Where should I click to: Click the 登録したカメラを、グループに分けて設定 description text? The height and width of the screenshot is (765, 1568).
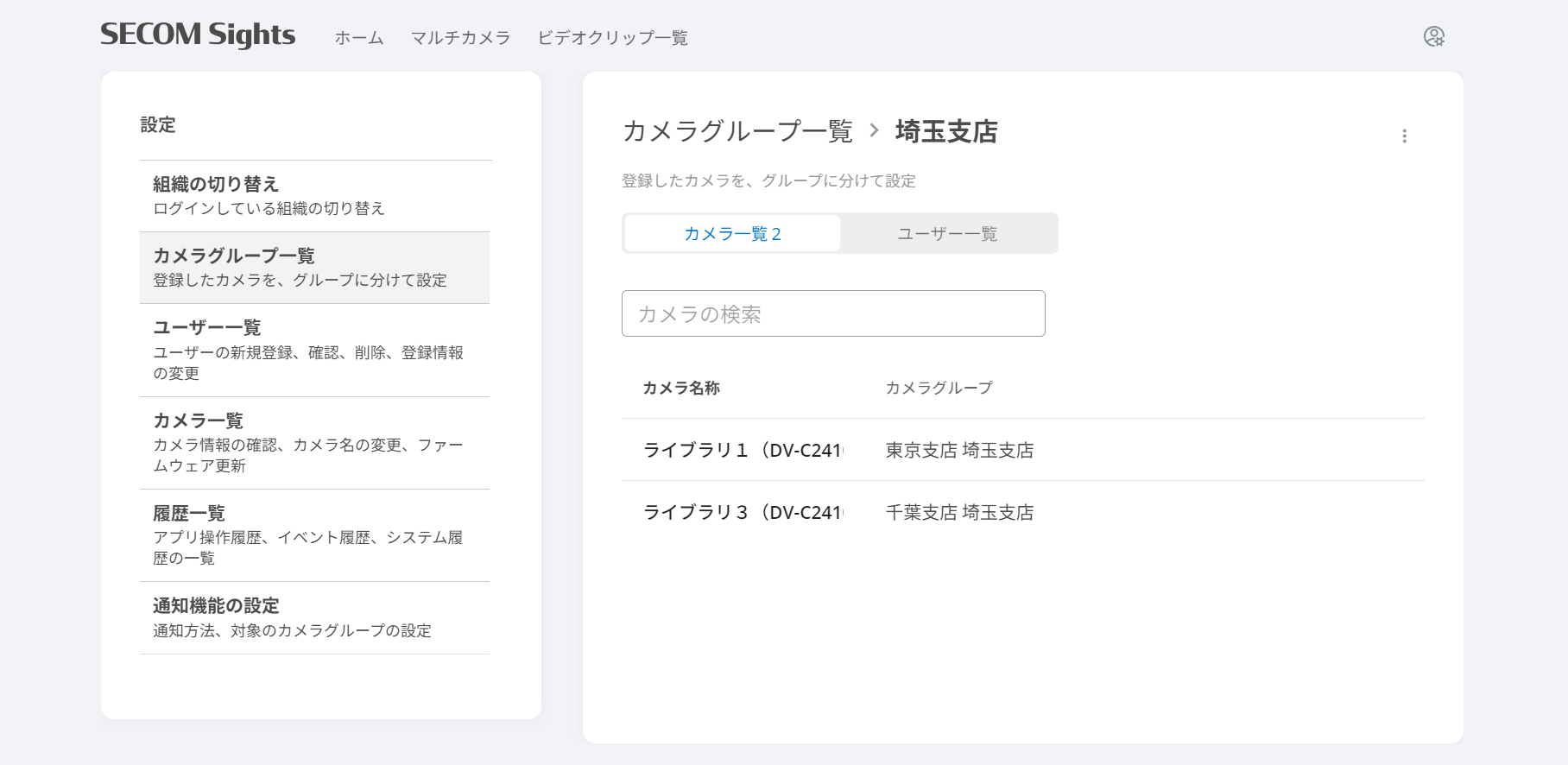click(768, 180)
